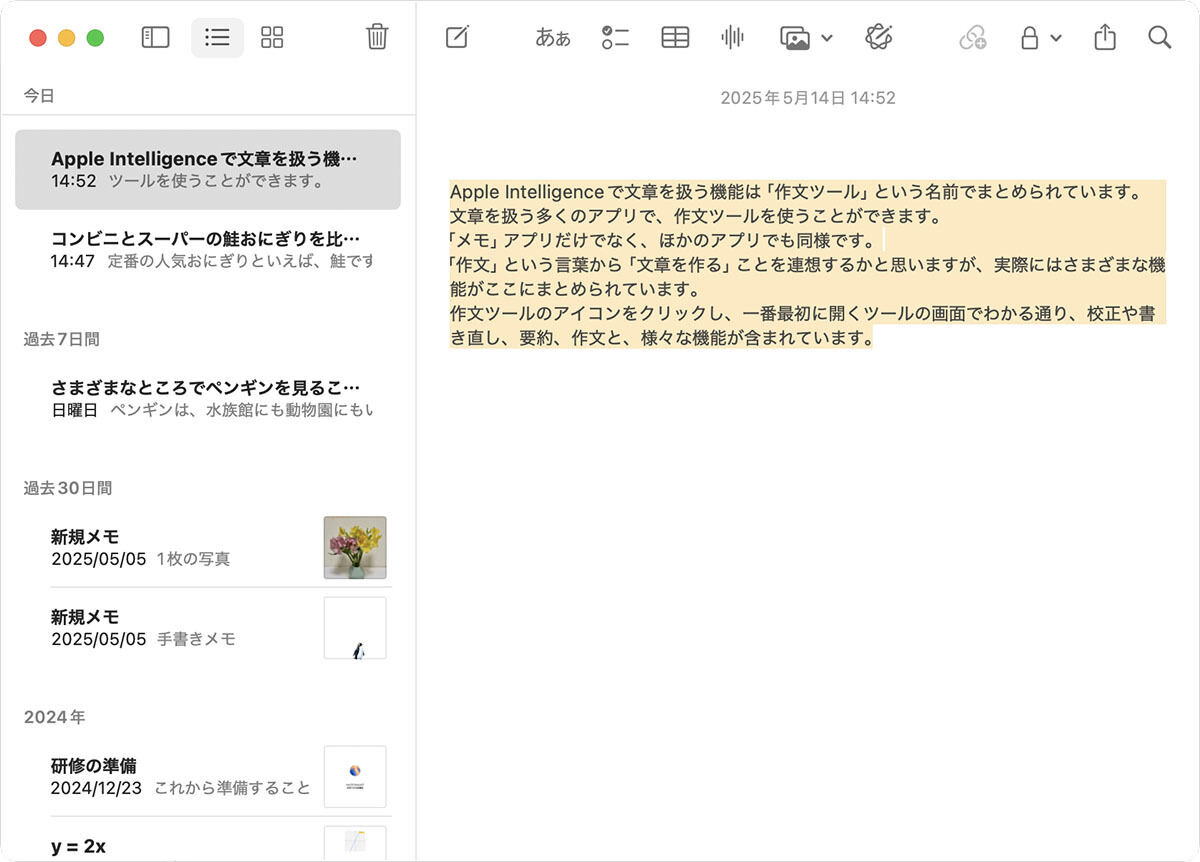1200x862 pixels.
Task: Insert a checklist
Action: (615, 38)
